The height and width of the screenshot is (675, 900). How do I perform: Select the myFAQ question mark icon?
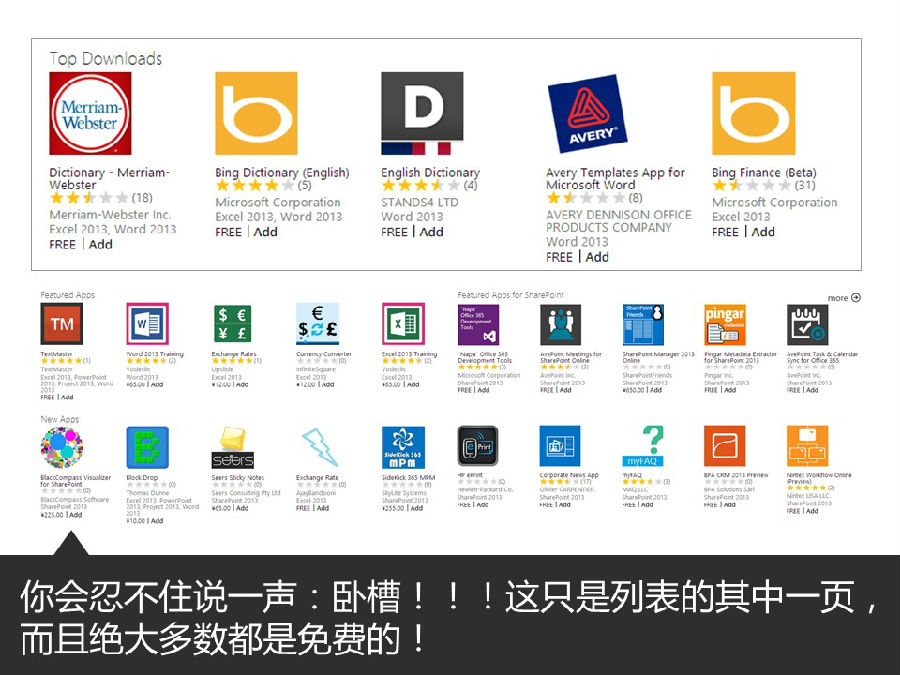coord(643,446)
